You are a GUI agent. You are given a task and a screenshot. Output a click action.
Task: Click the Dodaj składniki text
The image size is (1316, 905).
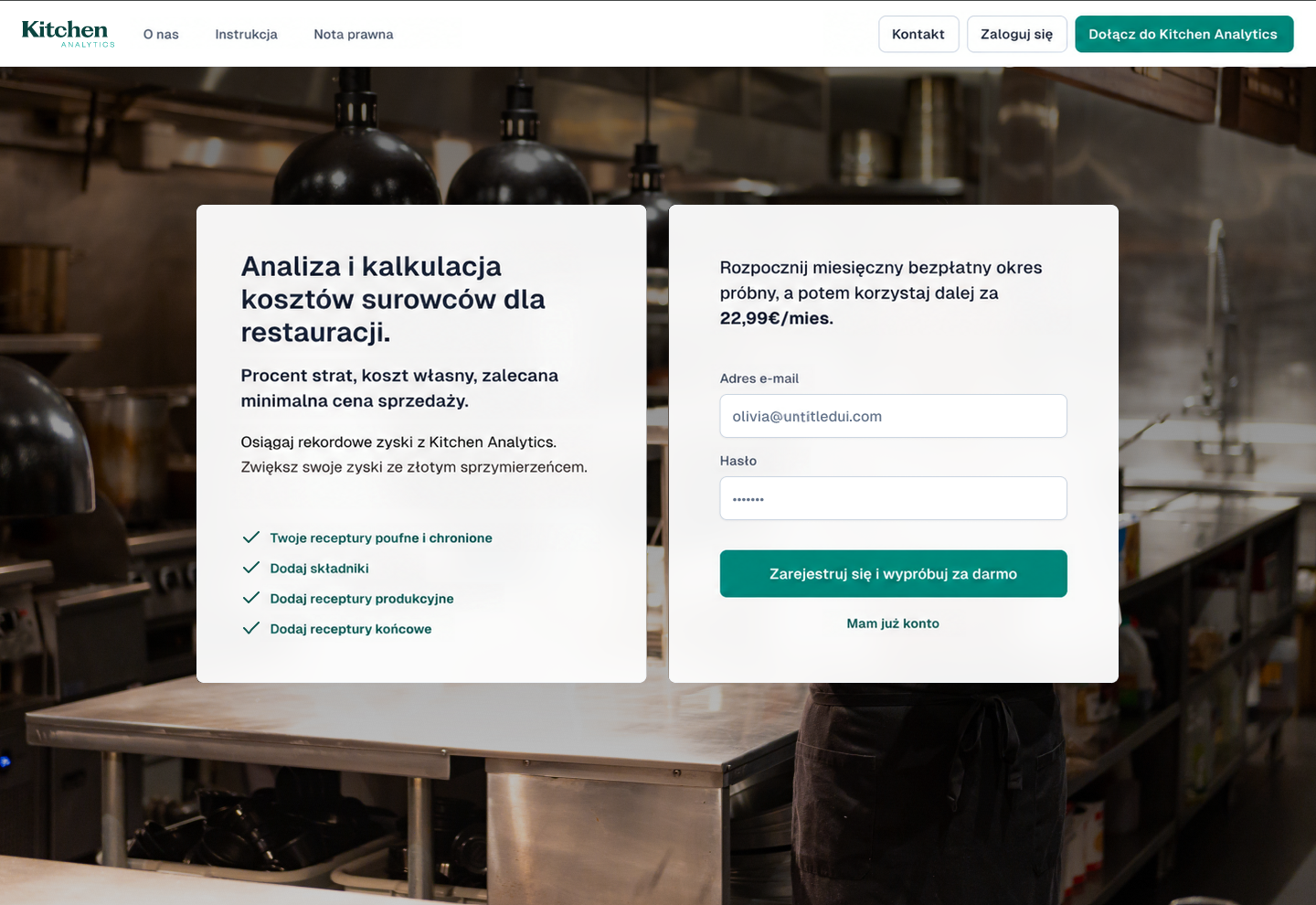319,569
